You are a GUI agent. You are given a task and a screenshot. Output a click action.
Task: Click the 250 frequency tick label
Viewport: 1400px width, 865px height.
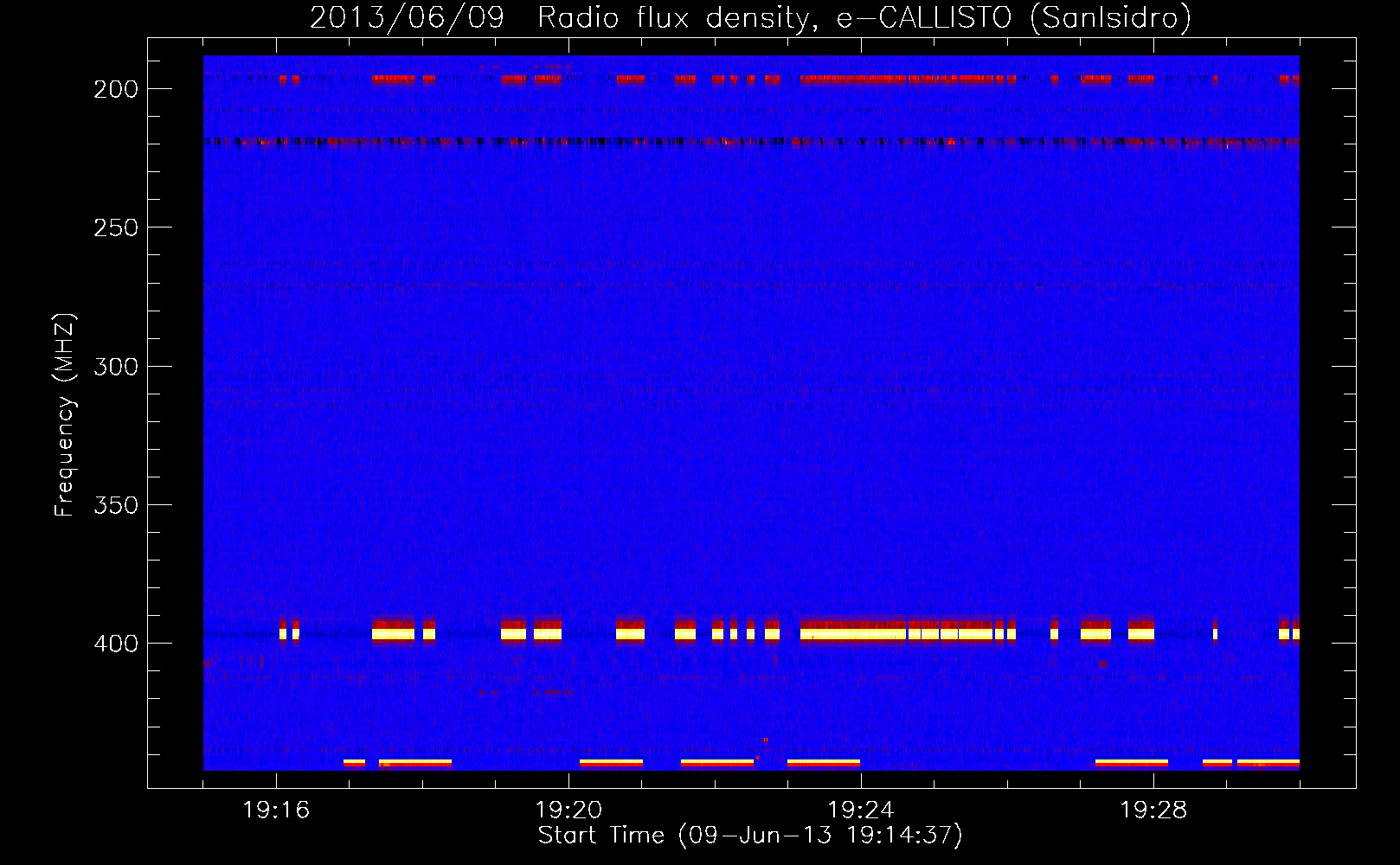tap(116, 227)
